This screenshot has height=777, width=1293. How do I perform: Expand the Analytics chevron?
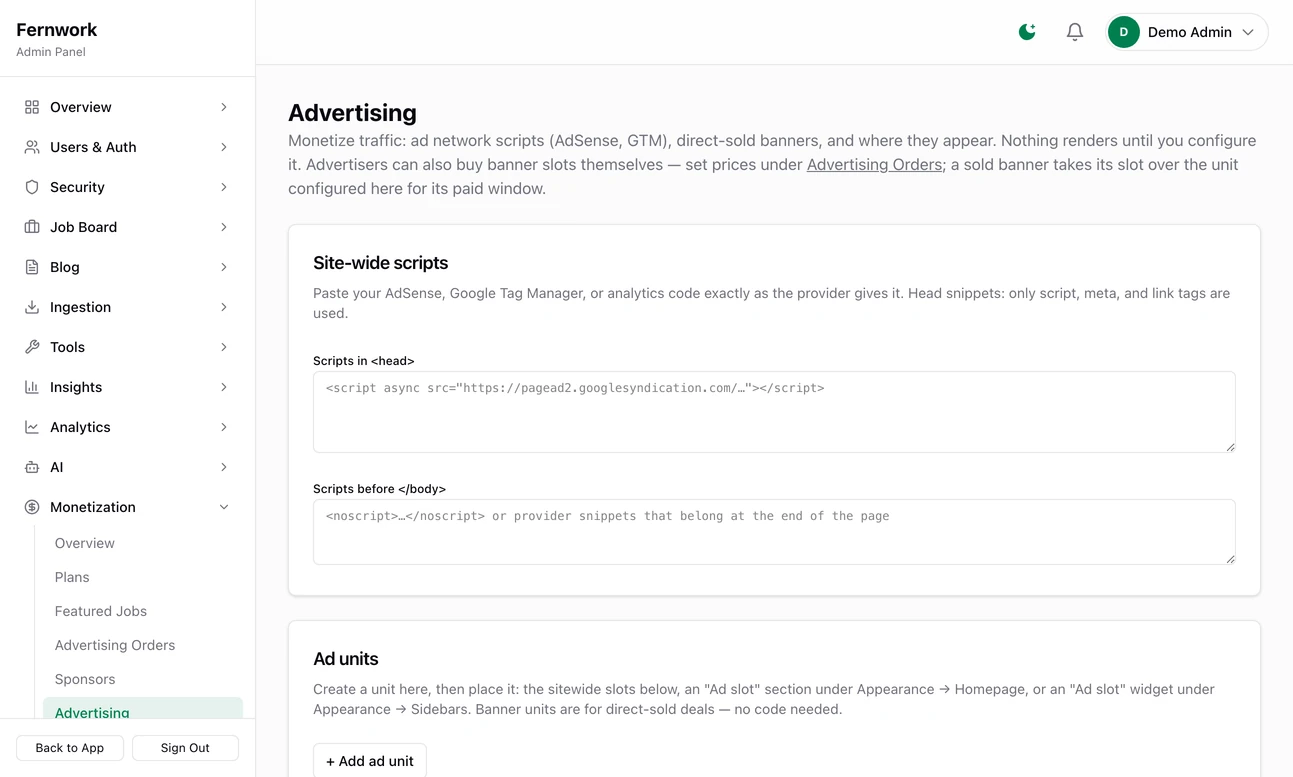(224, 427)
